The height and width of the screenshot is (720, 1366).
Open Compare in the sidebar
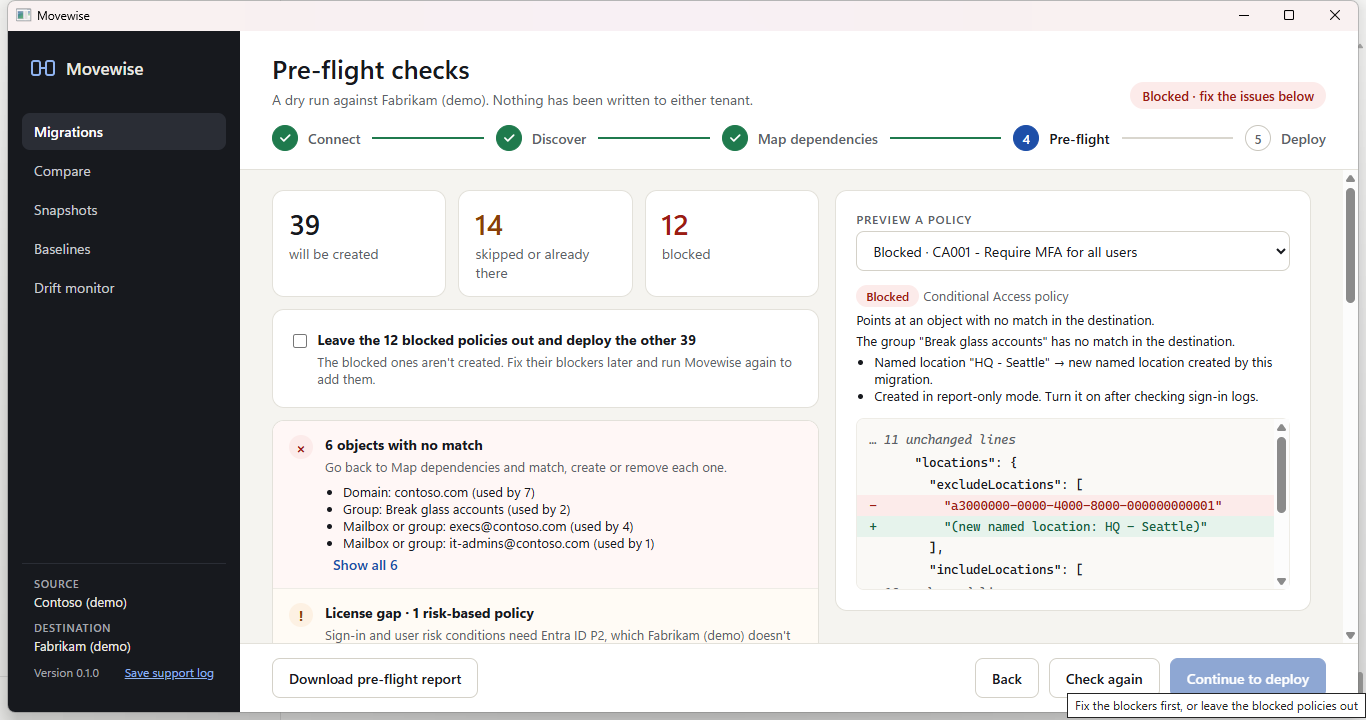pos(124,171)
